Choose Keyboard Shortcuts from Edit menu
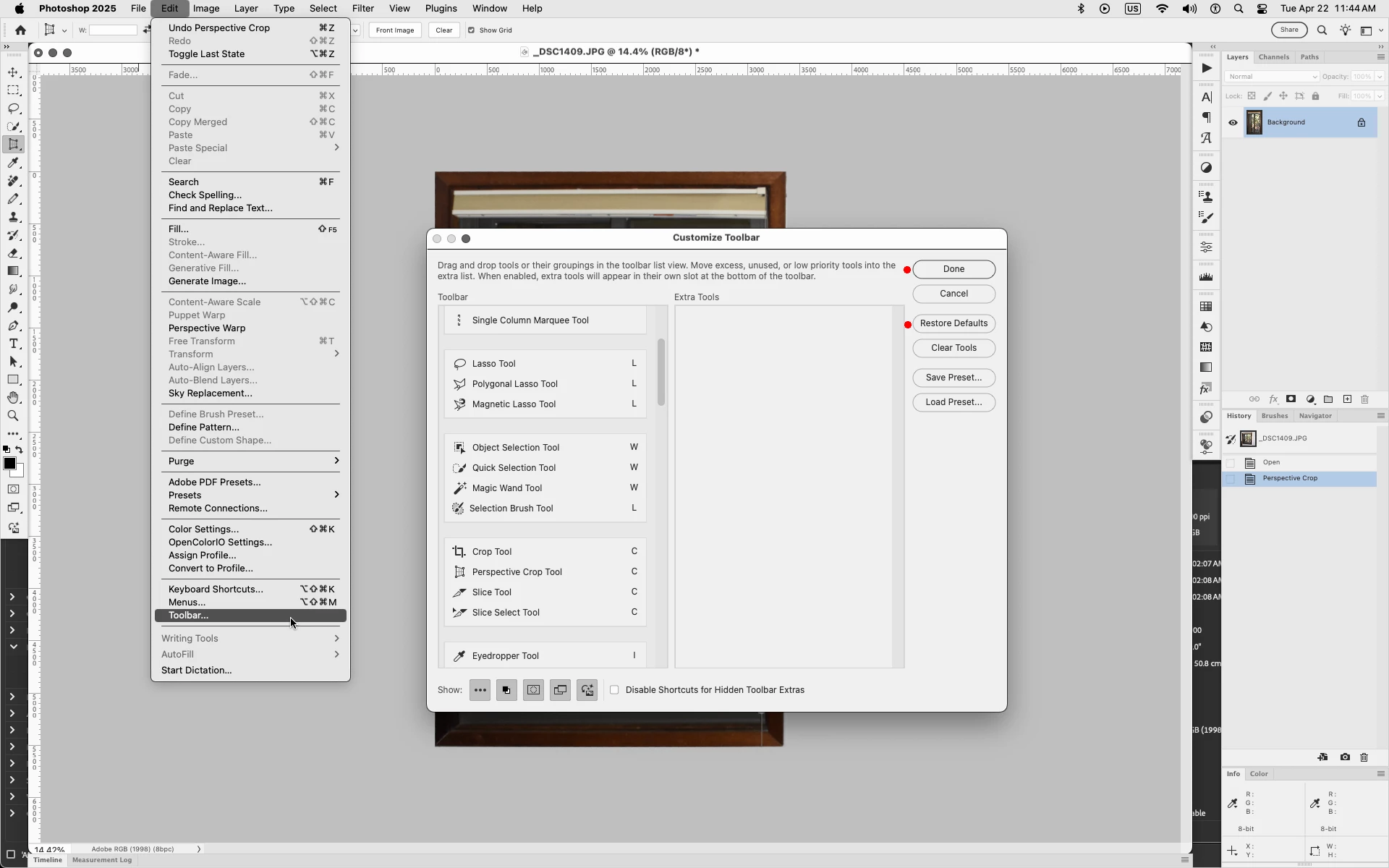 216,589
